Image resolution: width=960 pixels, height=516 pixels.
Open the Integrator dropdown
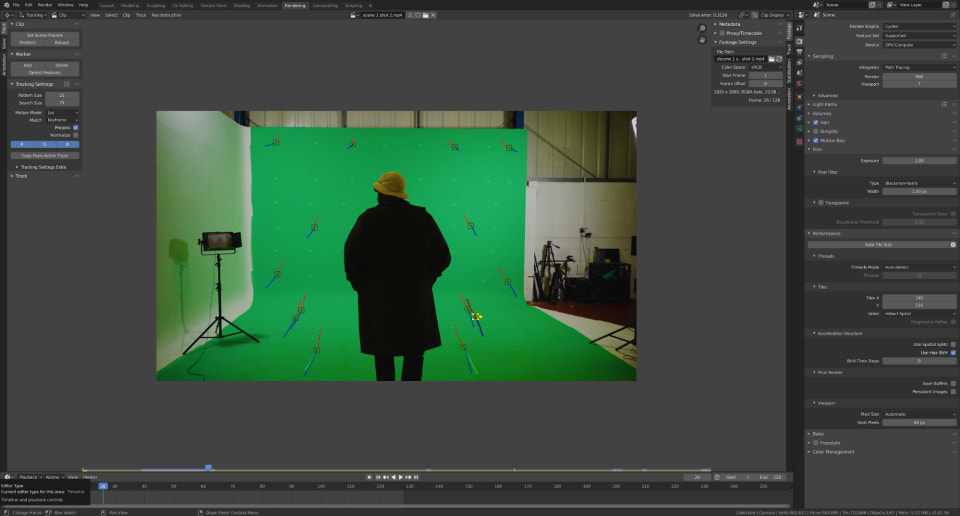919,67
